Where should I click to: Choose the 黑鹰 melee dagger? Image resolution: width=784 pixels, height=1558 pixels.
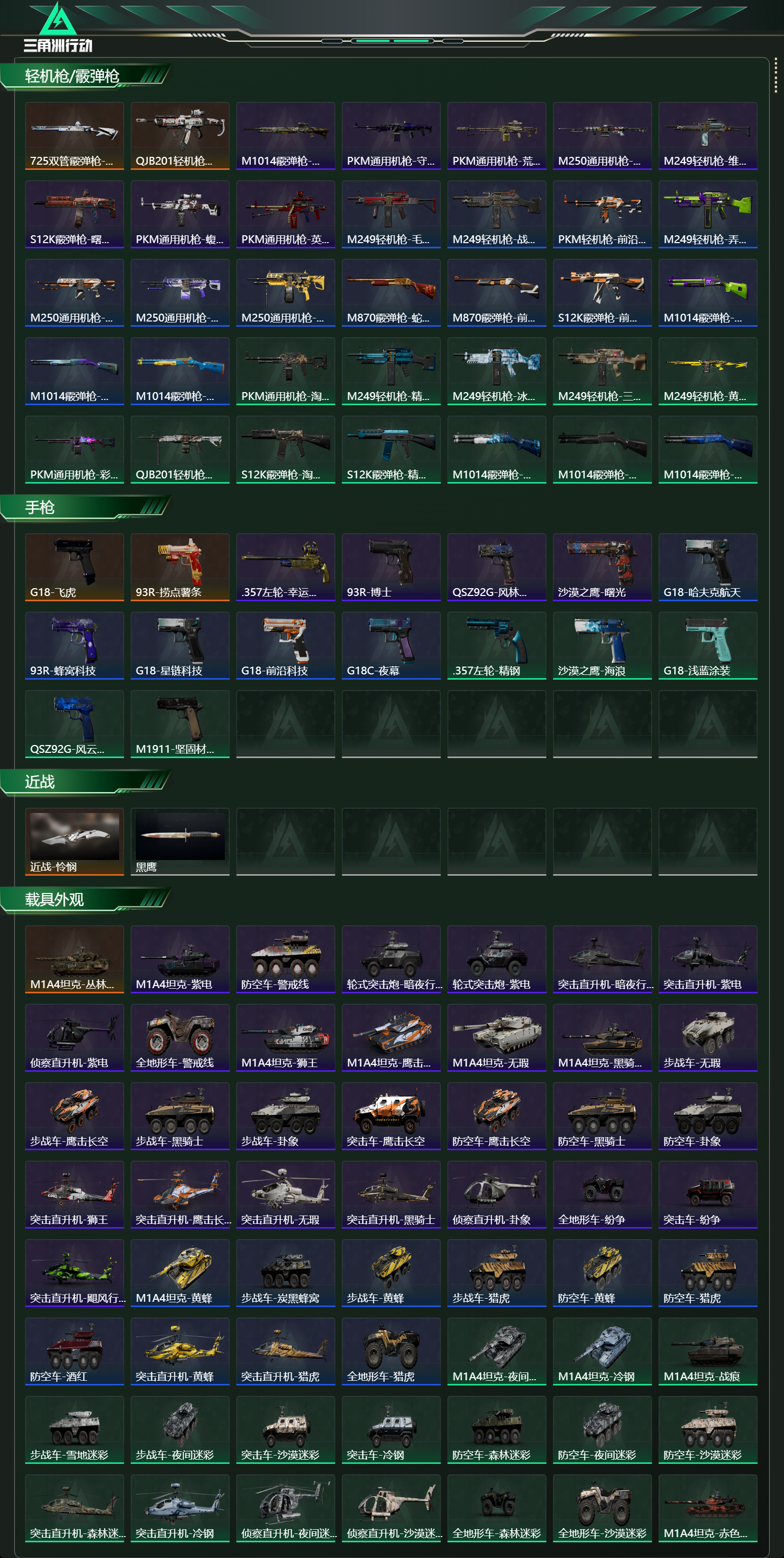[180, 841]
